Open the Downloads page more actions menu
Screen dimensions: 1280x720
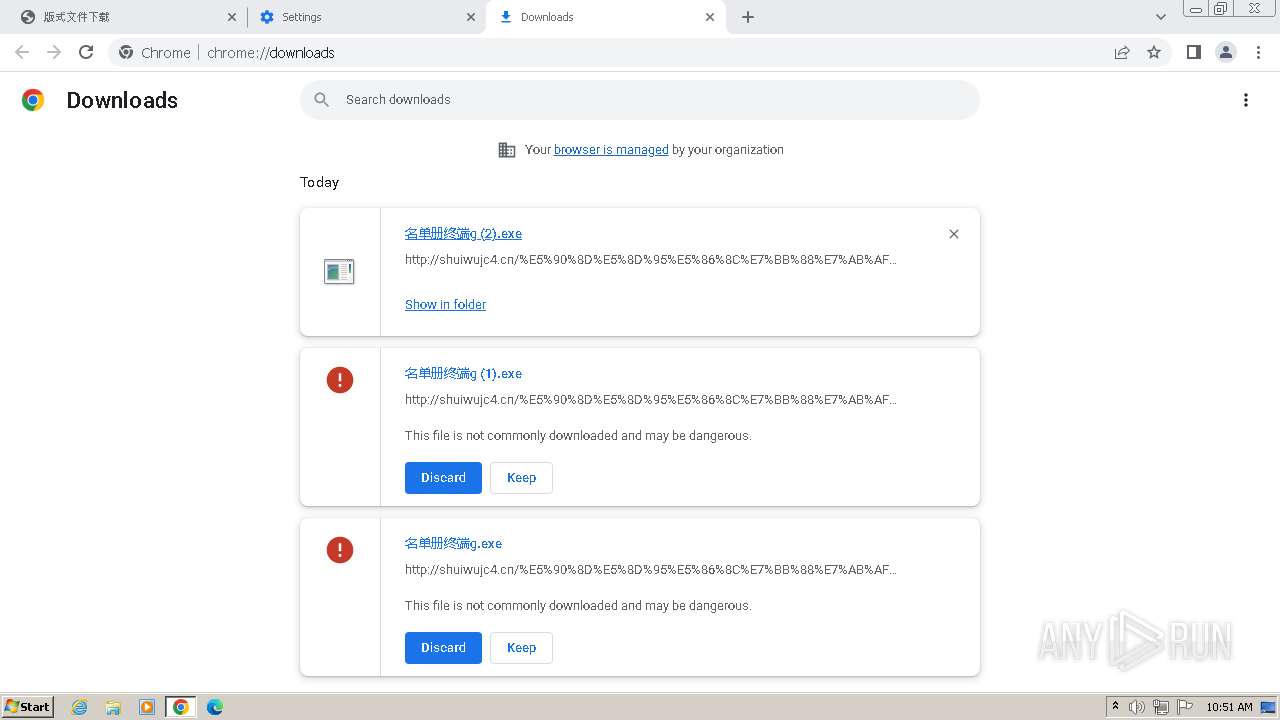1246,100
